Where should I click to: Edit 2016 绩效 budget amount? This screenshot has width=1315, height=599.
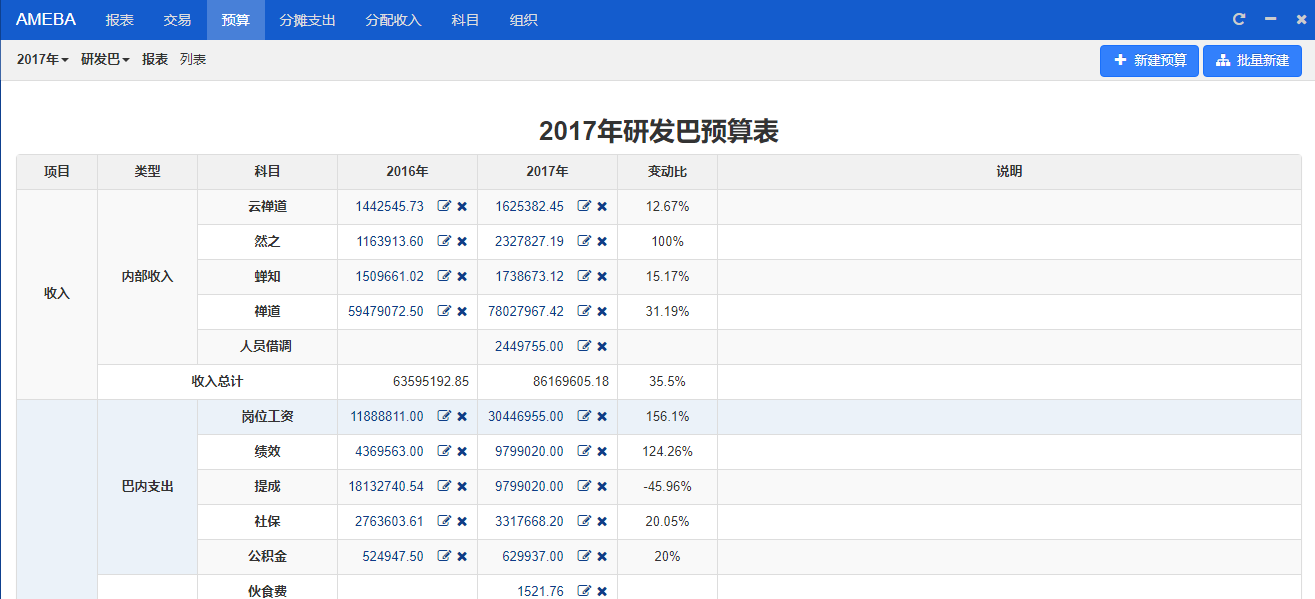click(444, 452)
